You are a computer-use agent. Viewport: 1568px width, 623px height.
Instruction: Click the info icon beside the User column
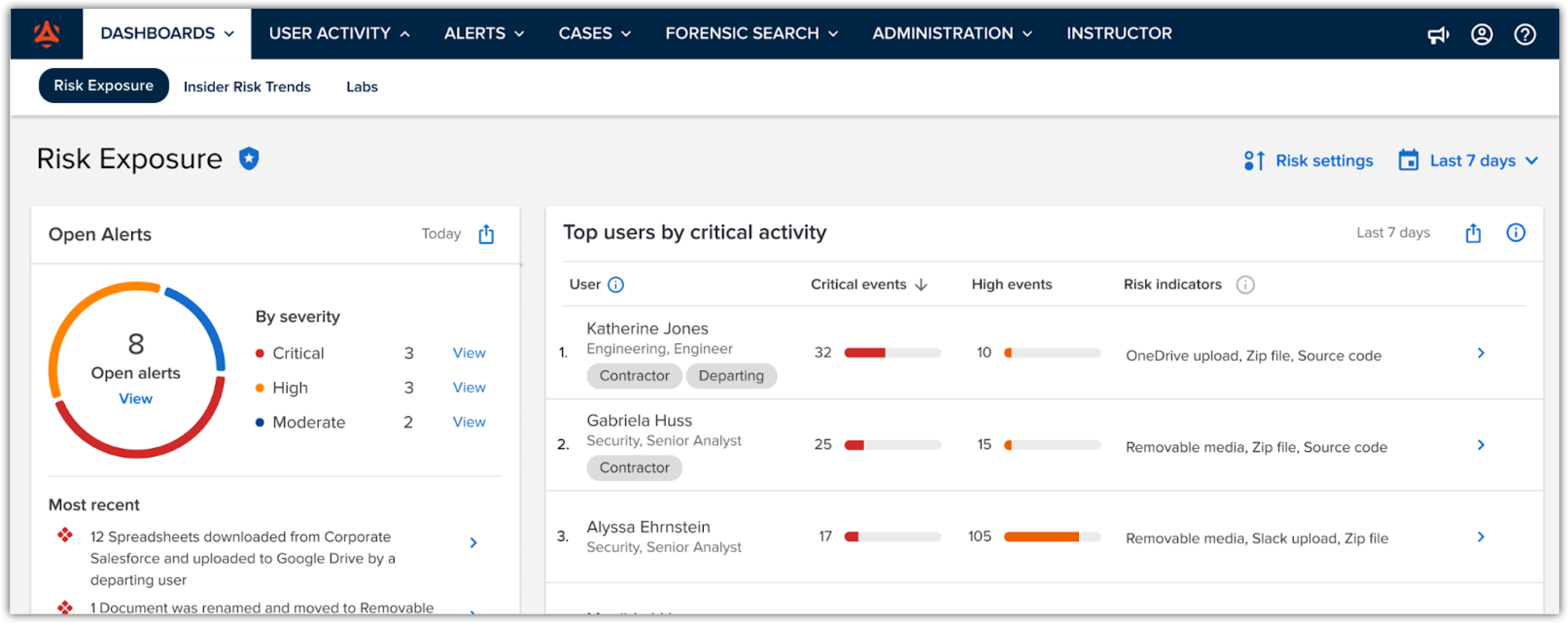pos(615,284)
